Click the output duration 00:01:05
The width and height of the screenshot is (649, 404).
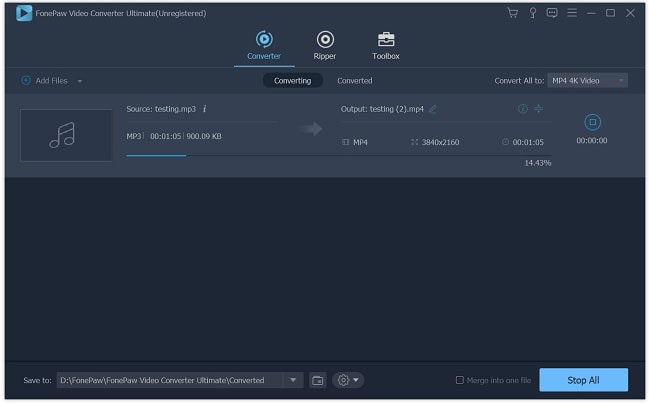point(528,142)
